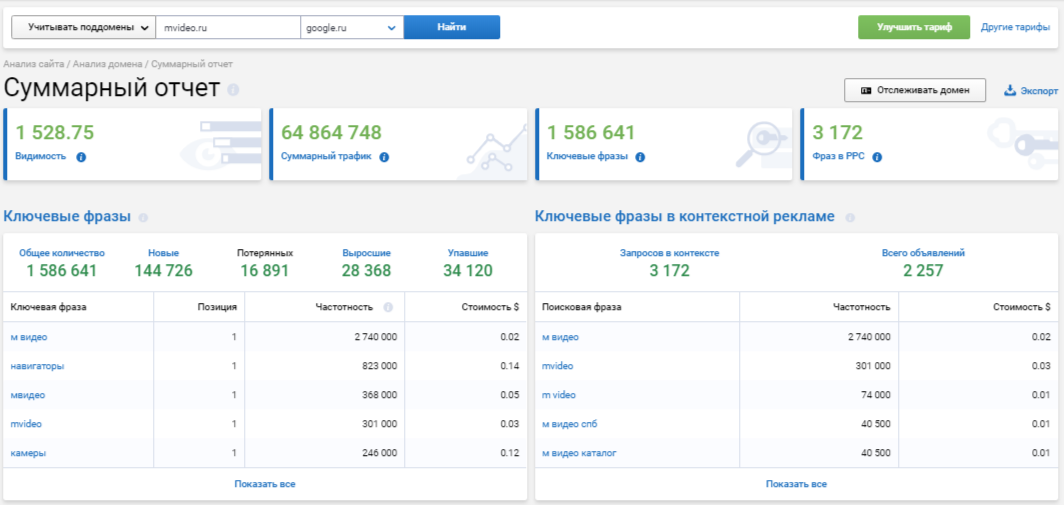Click the 1 528.75 visibility value
This screenshot has height=505, width=1064.
pyautogui.click(x=54, y=132)
